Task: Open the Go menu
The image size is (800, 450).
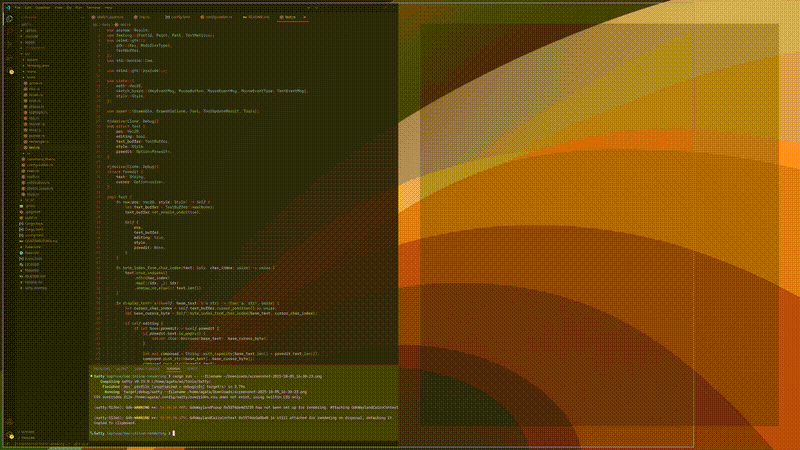Action: [x=69, y=8]
